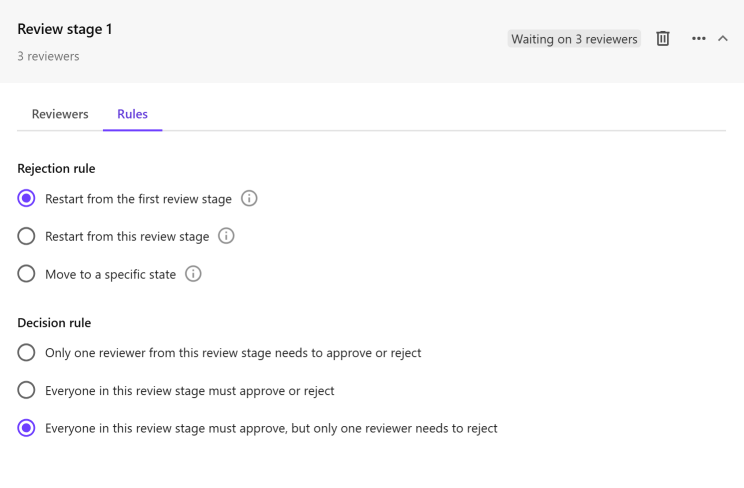Click the 3 reviewers subtitle text
This screenshot has height=488, width=744.
pos(48,56)
